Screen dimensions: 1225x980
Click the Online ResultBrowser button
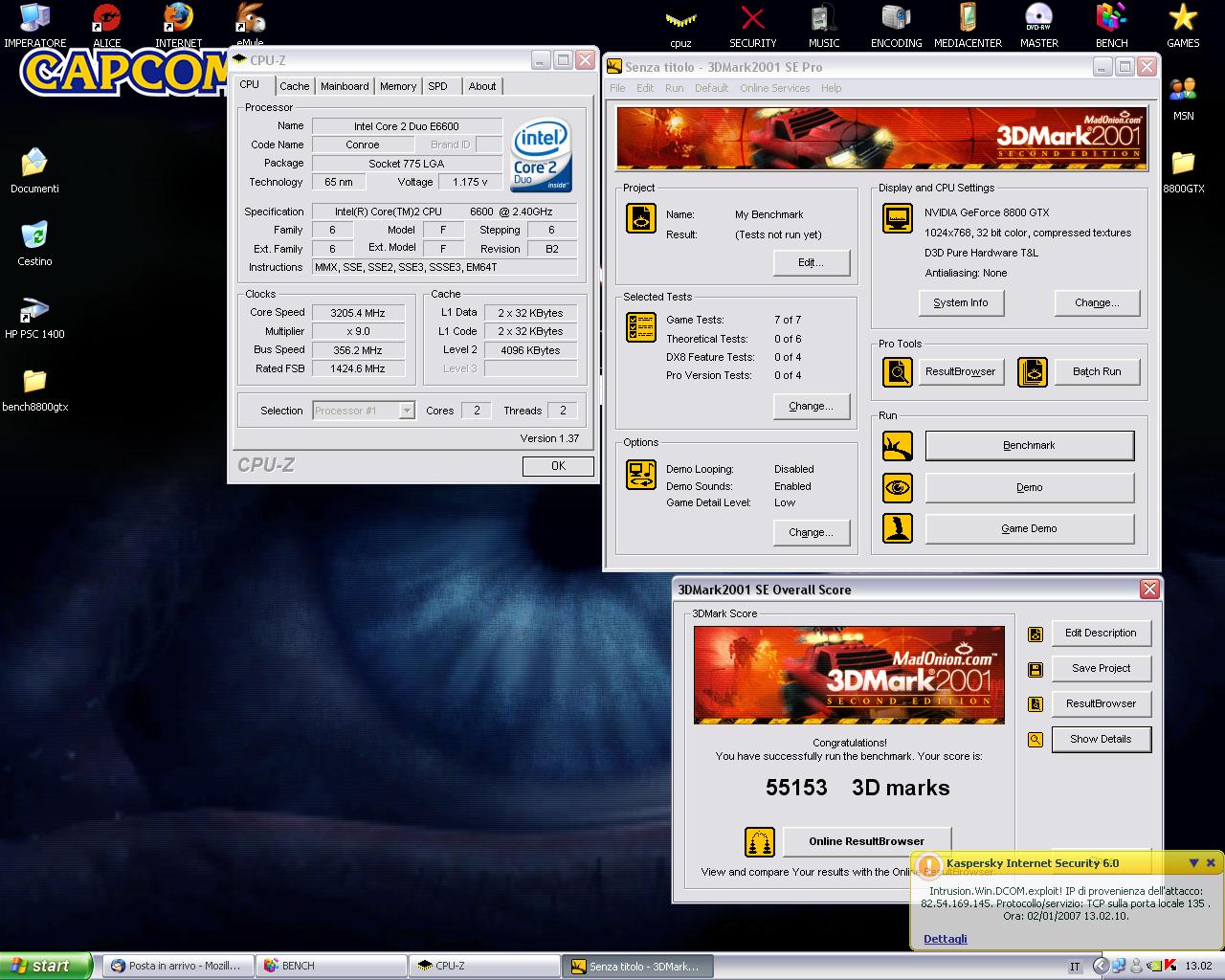point(867,841)
